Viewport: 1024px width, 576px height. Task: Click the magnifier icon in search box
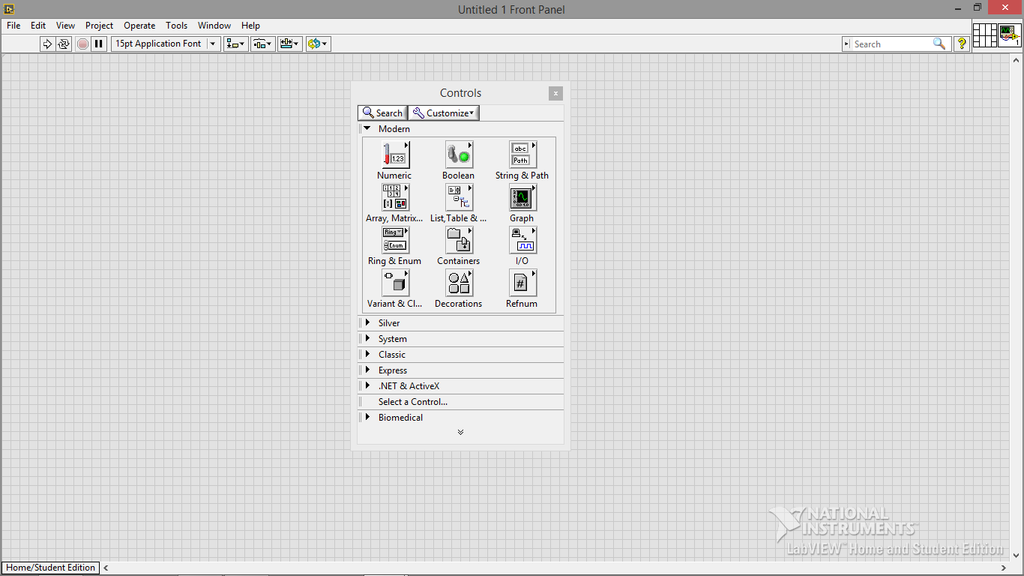click(939, 44)
